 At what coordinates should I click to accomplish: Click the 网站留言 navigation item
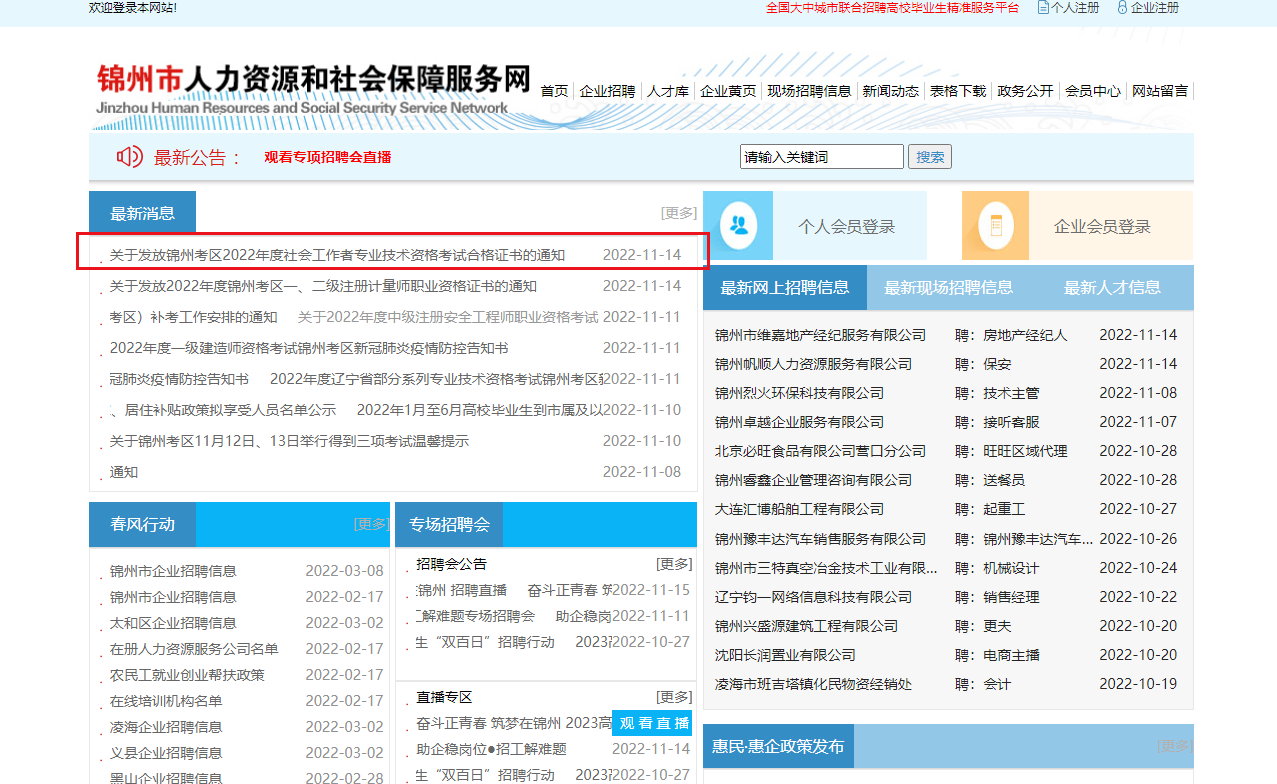pos(1160,91)
